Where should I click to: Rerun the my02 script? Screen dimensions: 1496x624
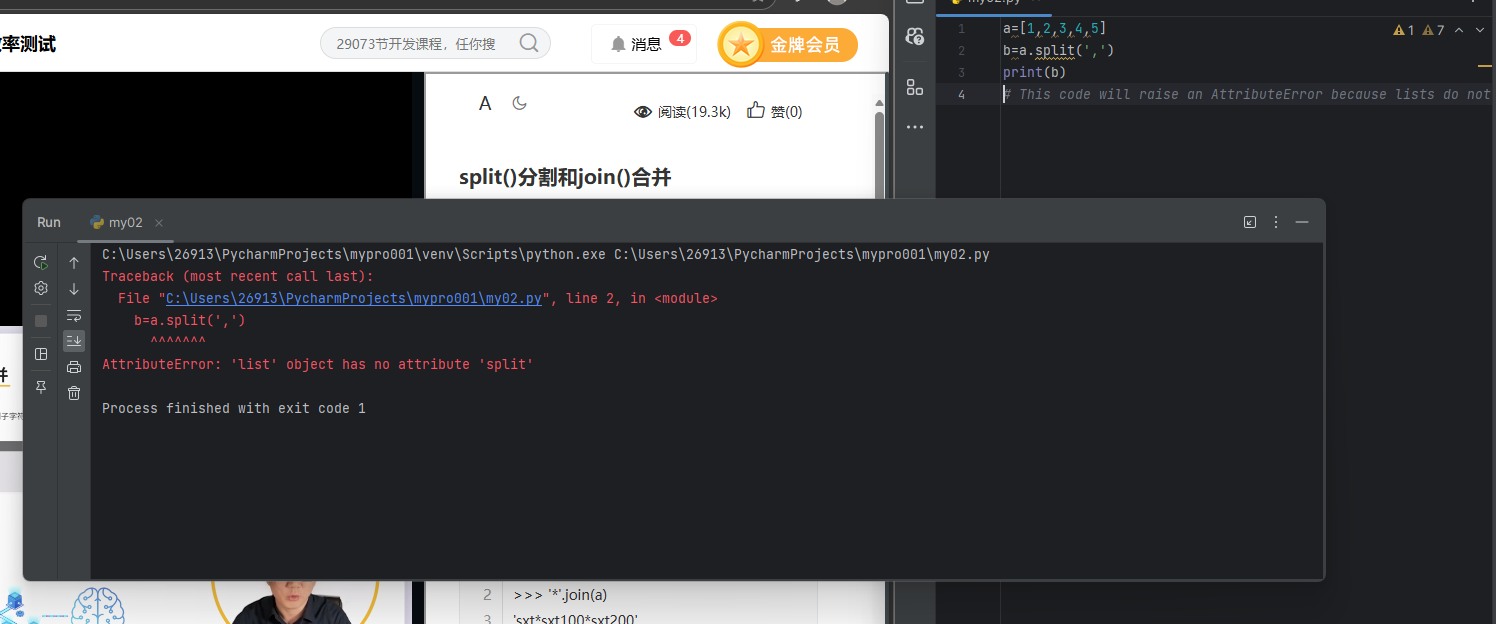tap(41, 261)
